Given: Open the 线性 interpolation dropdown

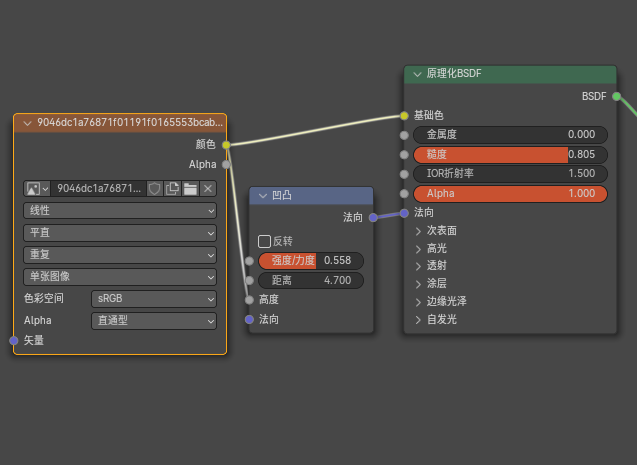Looking at the screenshot, I should [x=120, y=211].
